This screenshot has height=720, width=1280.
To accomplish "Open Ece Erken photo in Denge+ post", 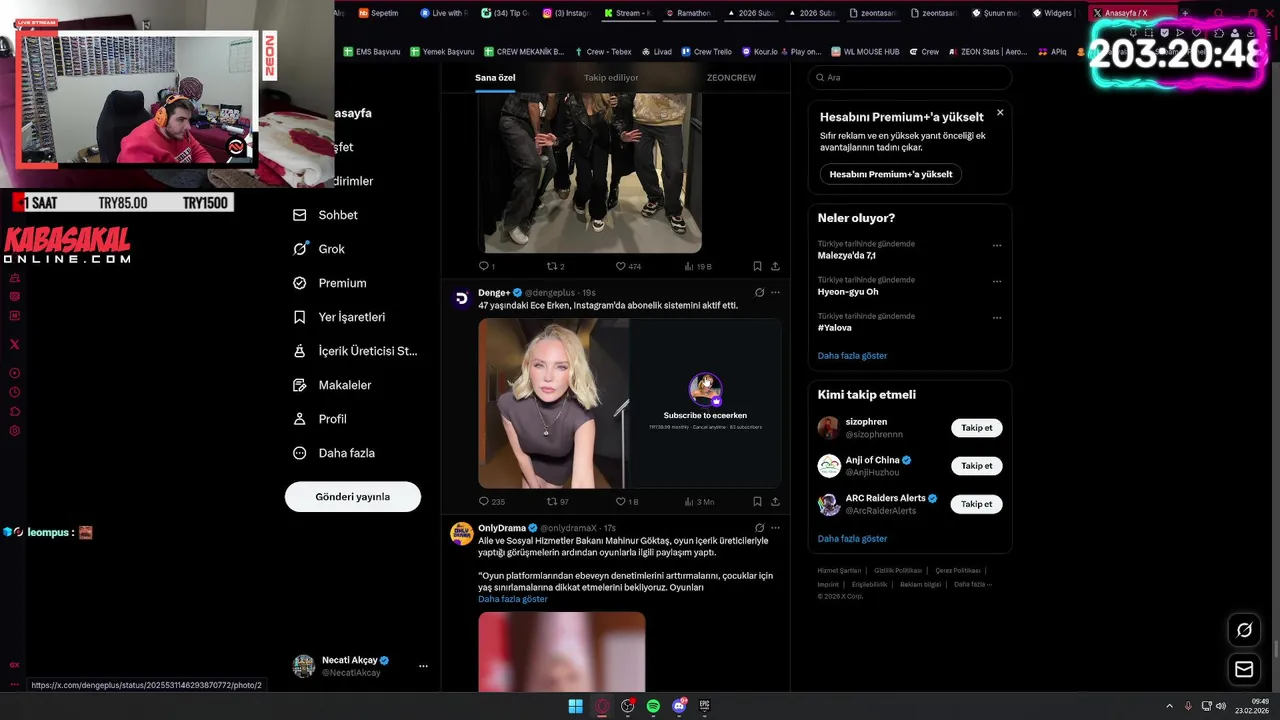I will [x=554, y=403].
